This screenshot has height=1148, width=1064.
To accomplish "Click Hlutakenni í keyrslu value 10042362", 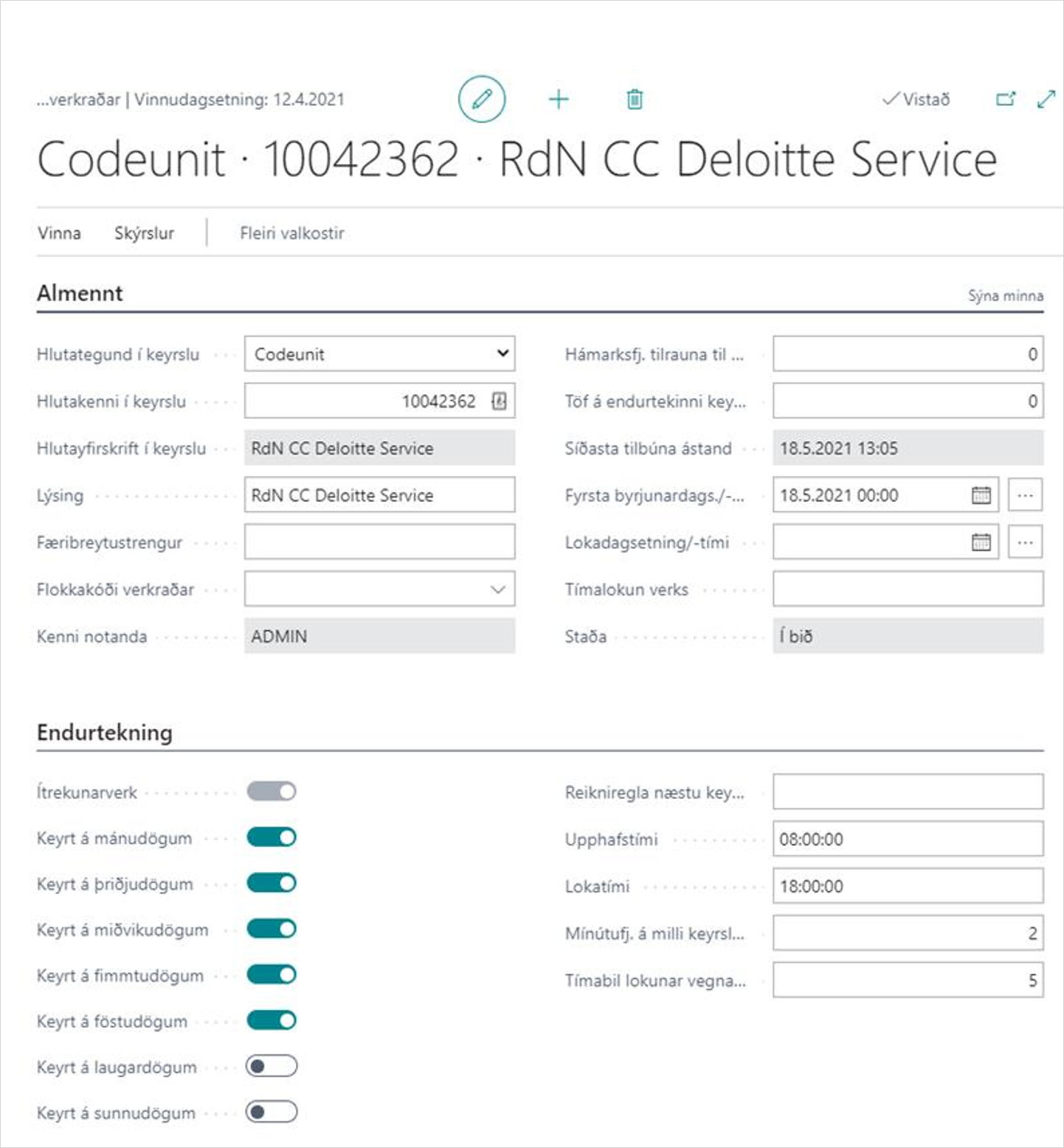I will click(x=439, y=401).
